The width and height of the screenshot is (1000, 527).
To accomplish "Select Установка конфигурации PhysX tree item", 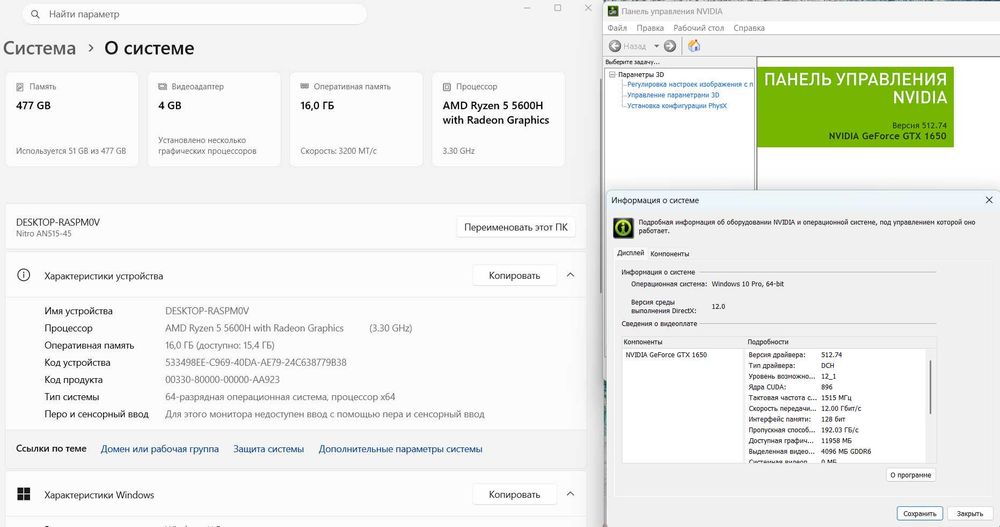I will click(x=677, y=106).
